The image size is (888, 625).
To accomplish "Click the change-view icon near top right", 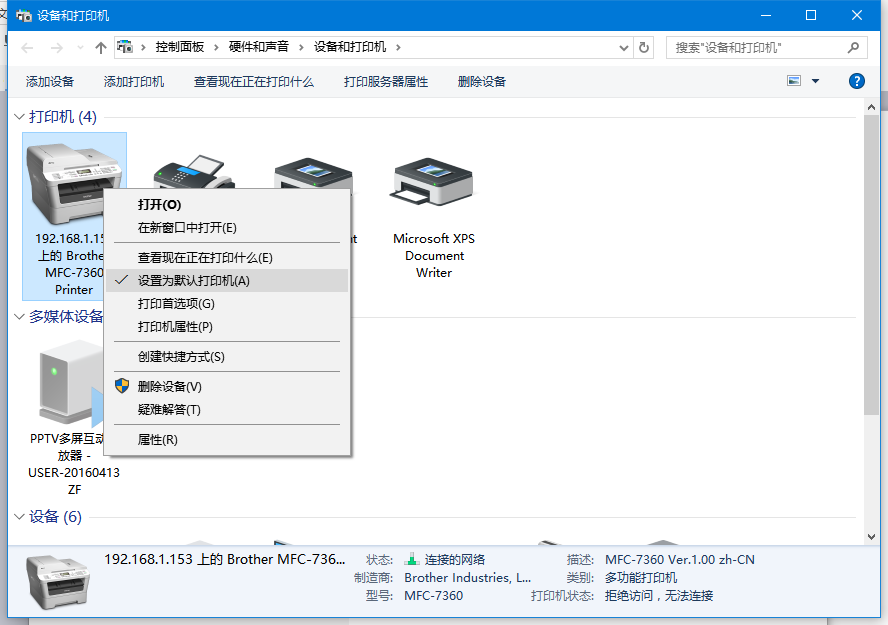I will [x=793, y=81].
